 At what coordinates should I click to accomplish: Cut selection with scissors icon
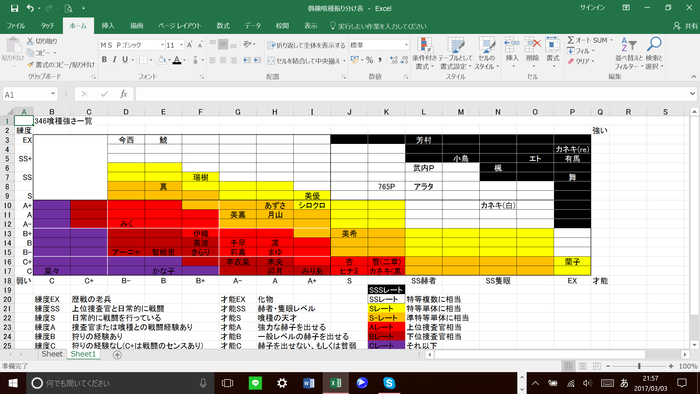[x=30, y=41]
